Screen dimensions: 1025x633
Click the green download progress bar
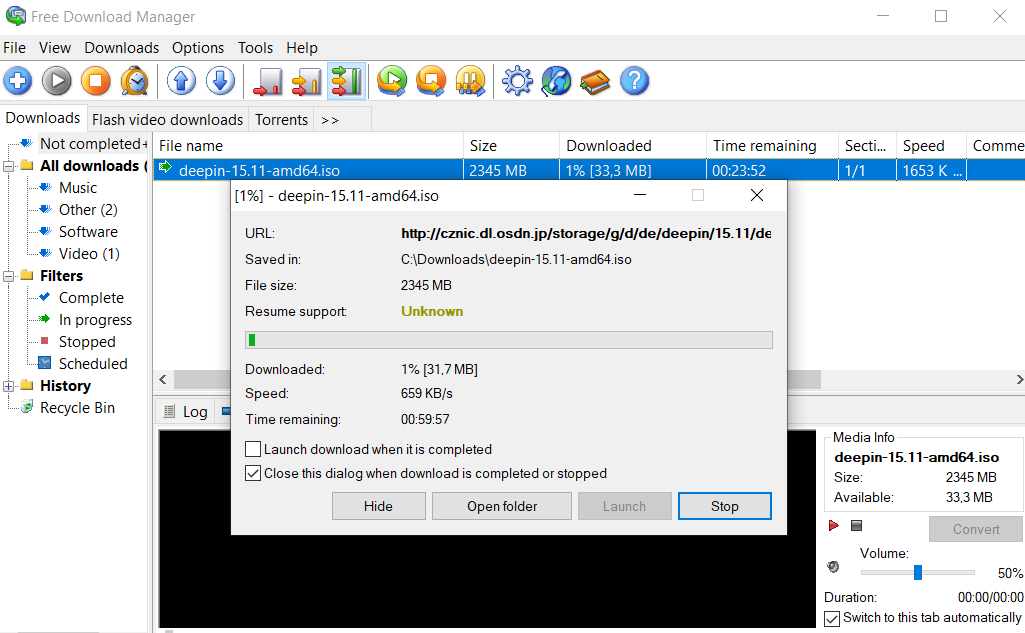coord(509,340)
